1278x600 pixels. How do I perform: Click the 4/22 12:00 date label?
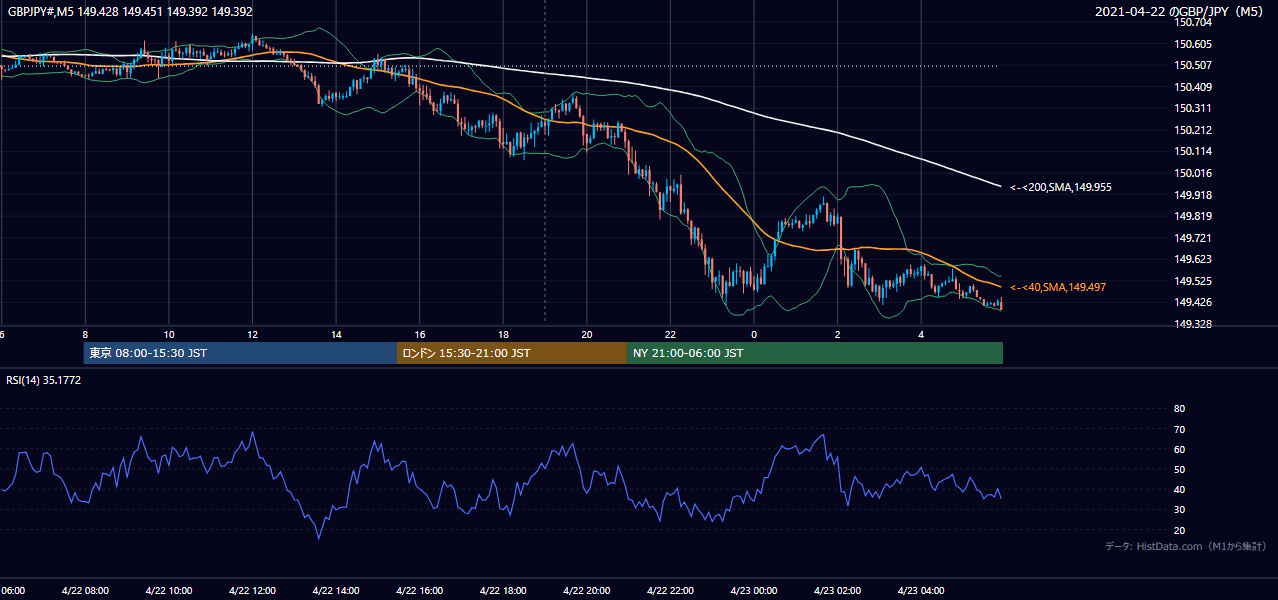point(252,590)
